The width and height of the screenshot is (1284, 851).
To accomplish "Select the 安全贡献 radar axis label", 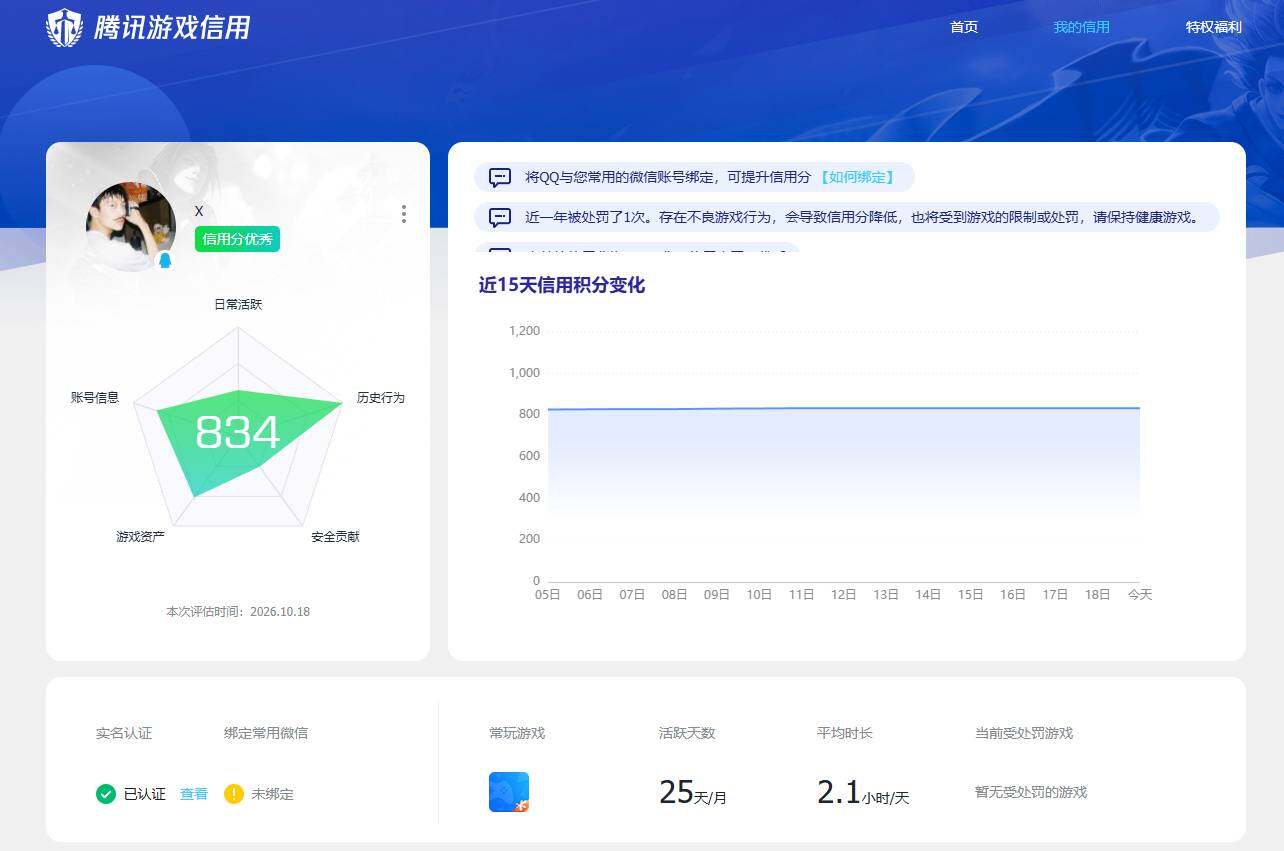I will pyautogui.click(x=335, y=537).
